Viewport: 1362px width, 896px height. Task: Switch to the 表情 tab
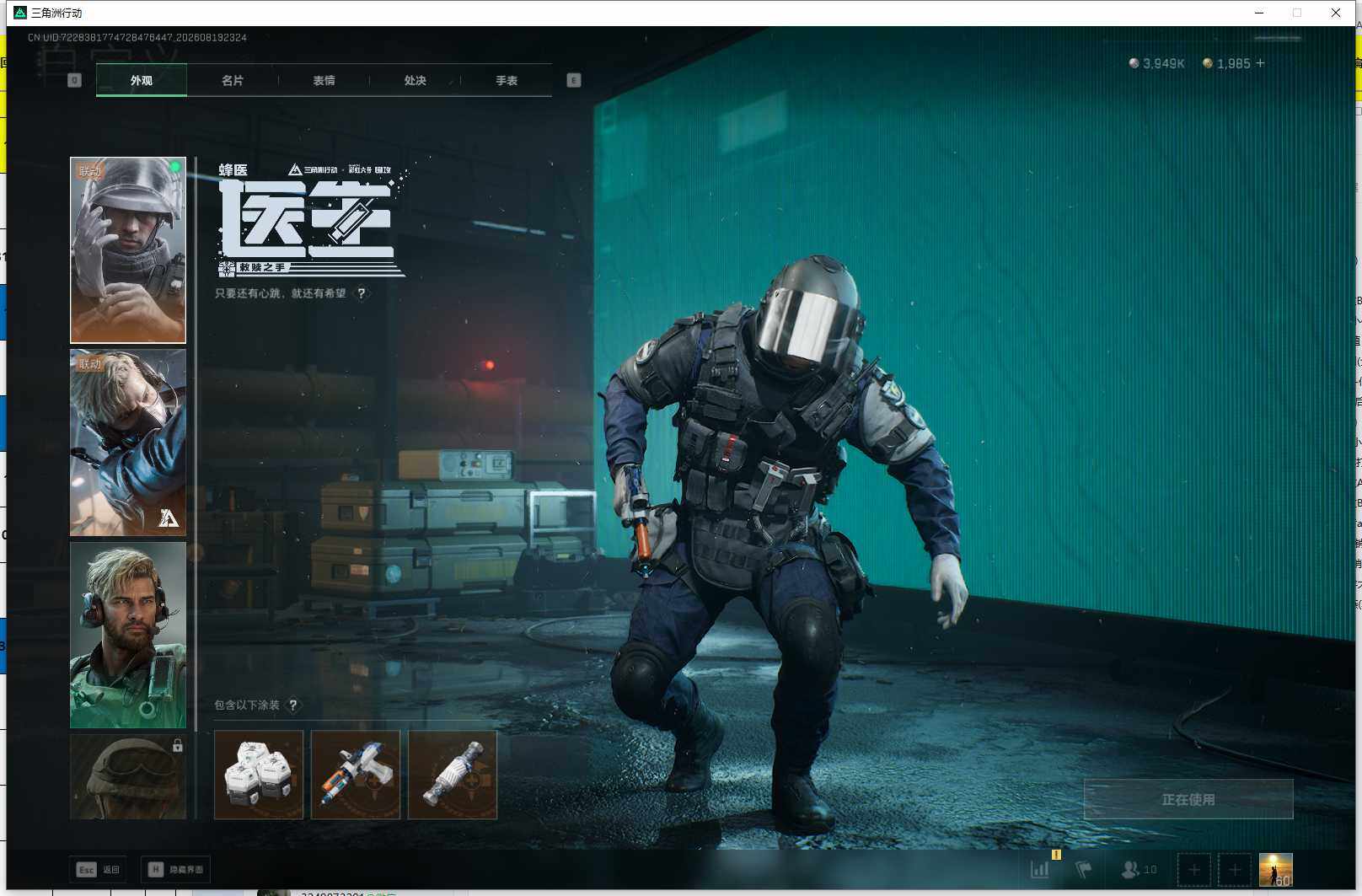click(x=324, y=80)
